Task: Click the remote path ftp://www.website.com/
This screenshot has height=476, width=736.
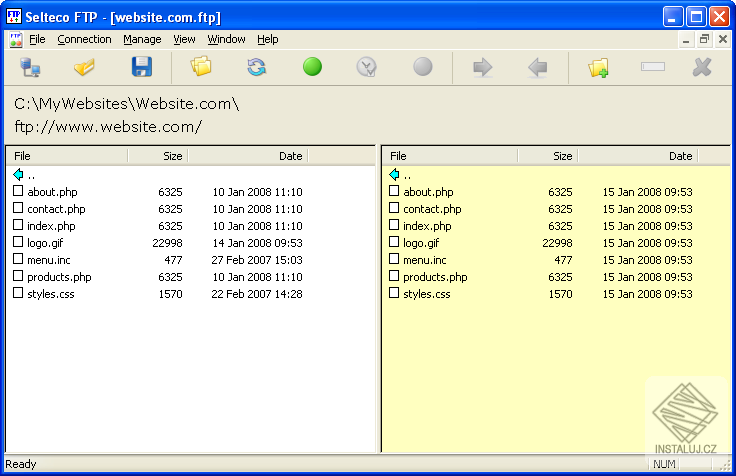Action: tap(108, 127)
